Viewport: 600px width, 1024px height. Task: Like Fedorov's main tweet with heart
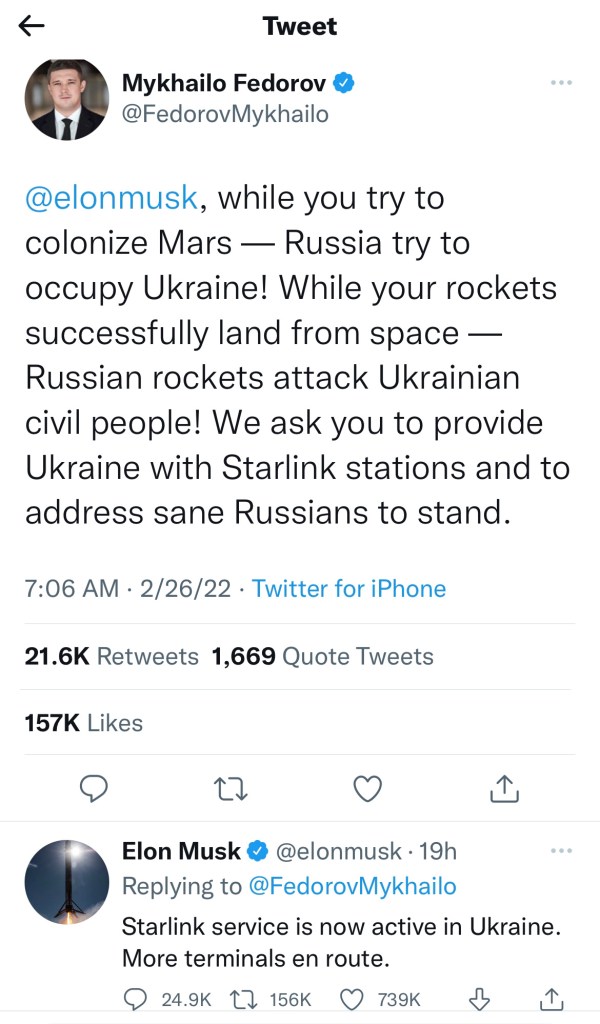tap(368, 788)
